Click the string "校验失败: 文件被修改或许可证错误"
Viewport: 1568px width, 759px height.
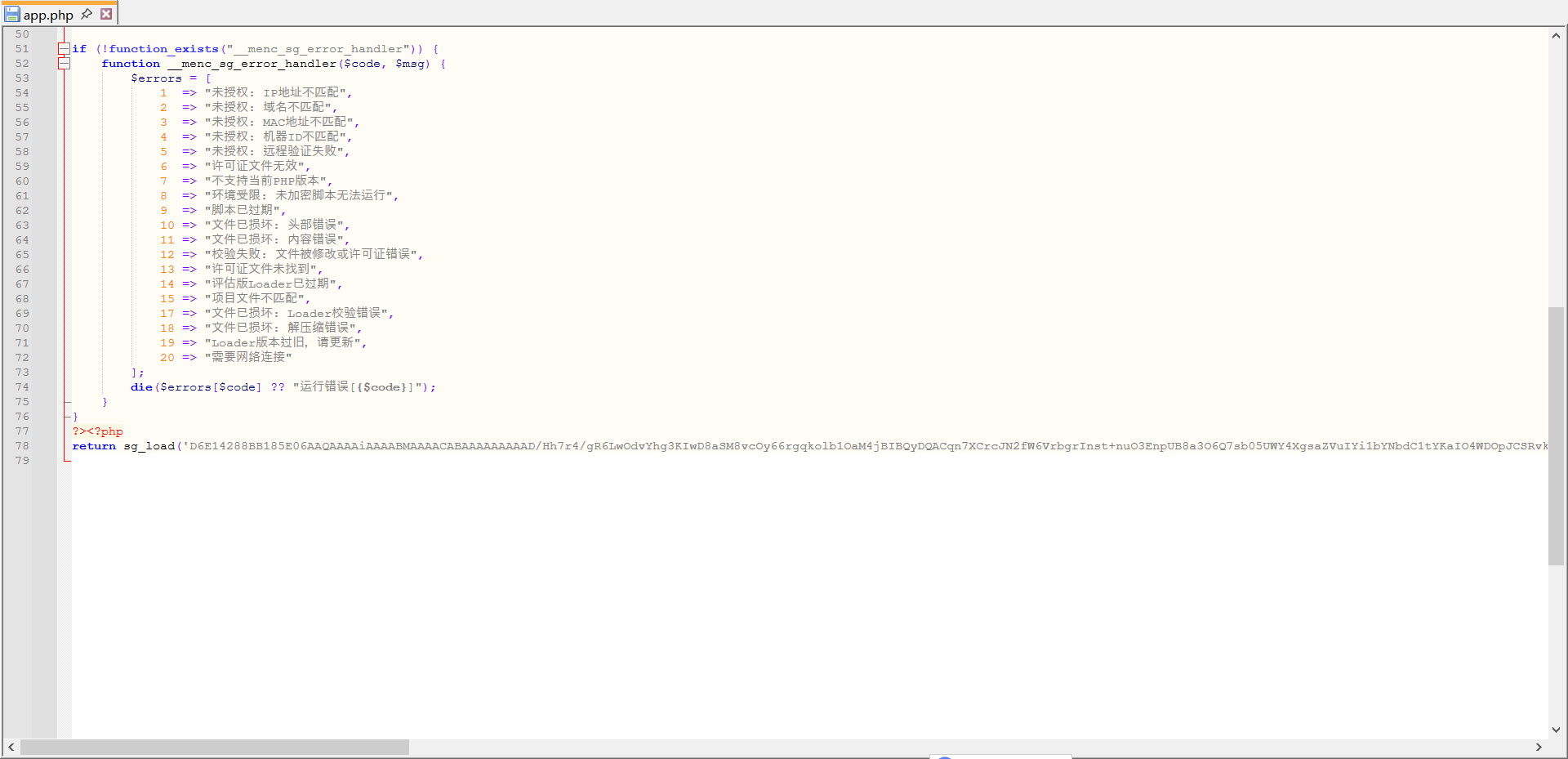pyautogui.click(x=310, y=255)
